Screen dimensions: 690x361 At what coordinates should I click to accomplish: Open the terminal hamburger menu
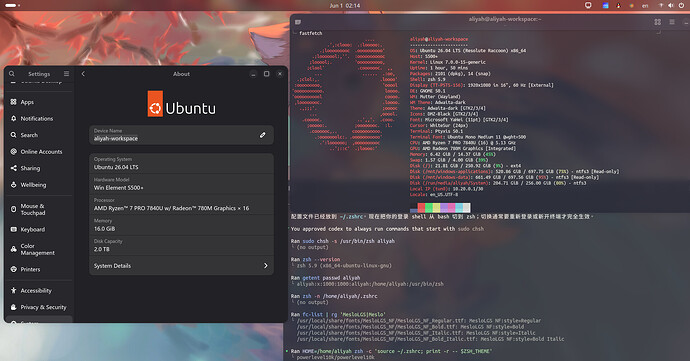[672, 22]
